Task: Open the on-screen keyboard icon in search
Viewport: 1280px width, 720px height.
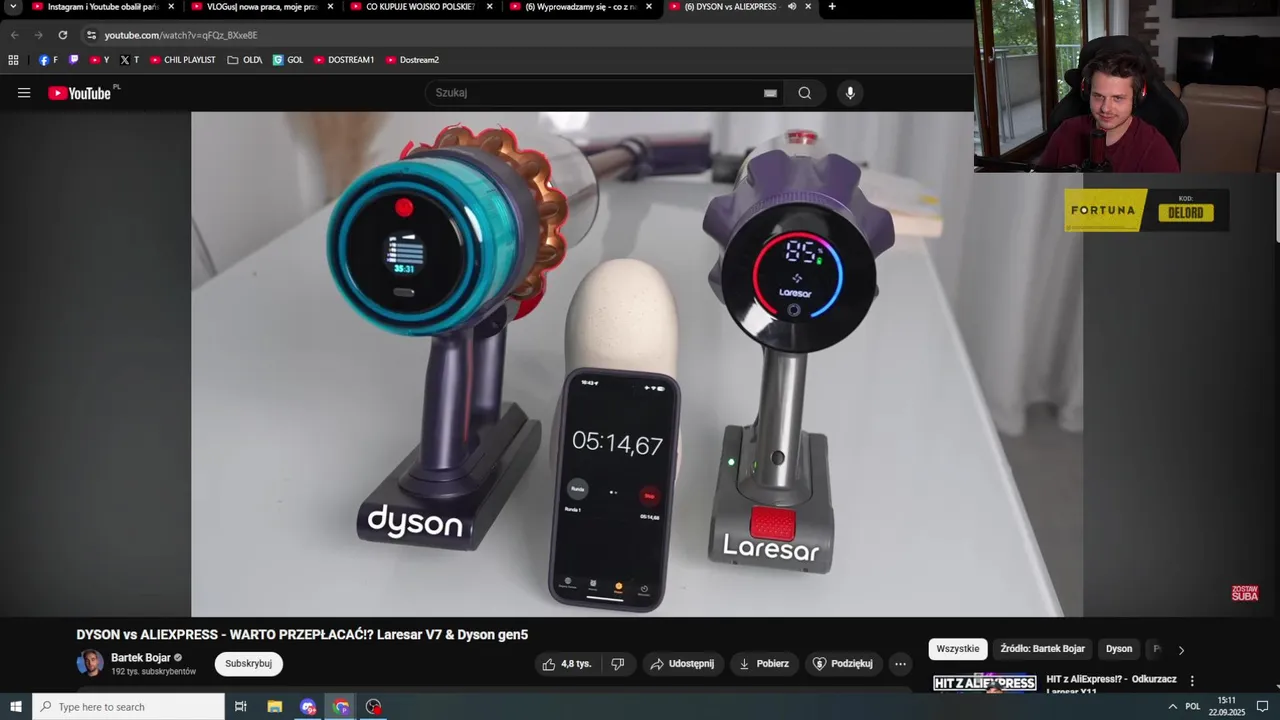Action: point(770,93)
